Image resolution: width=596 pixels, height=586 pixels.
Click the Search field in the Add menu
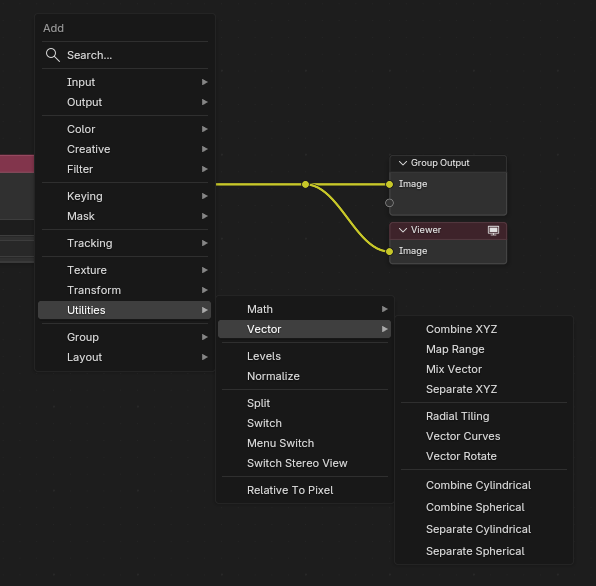125,55
